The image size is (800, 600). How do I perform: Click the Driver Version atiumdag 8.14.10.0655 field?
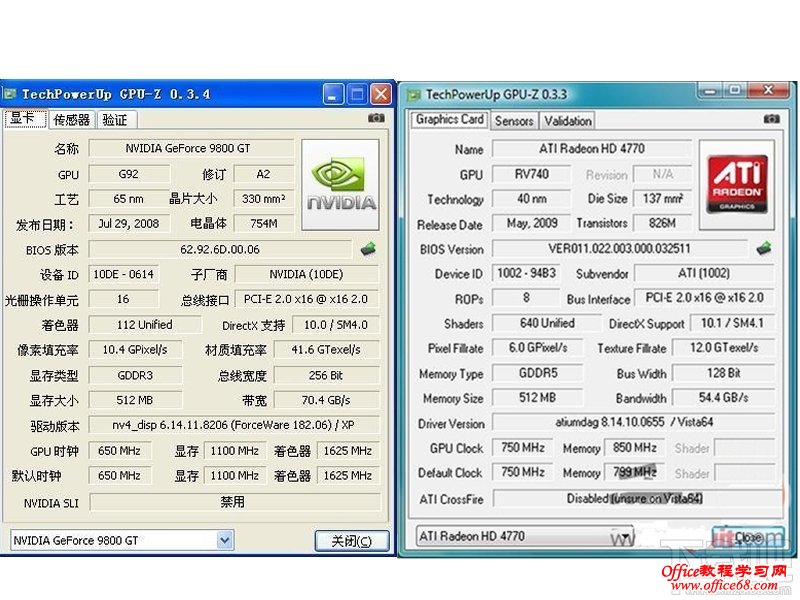click(x=633, y=422)
